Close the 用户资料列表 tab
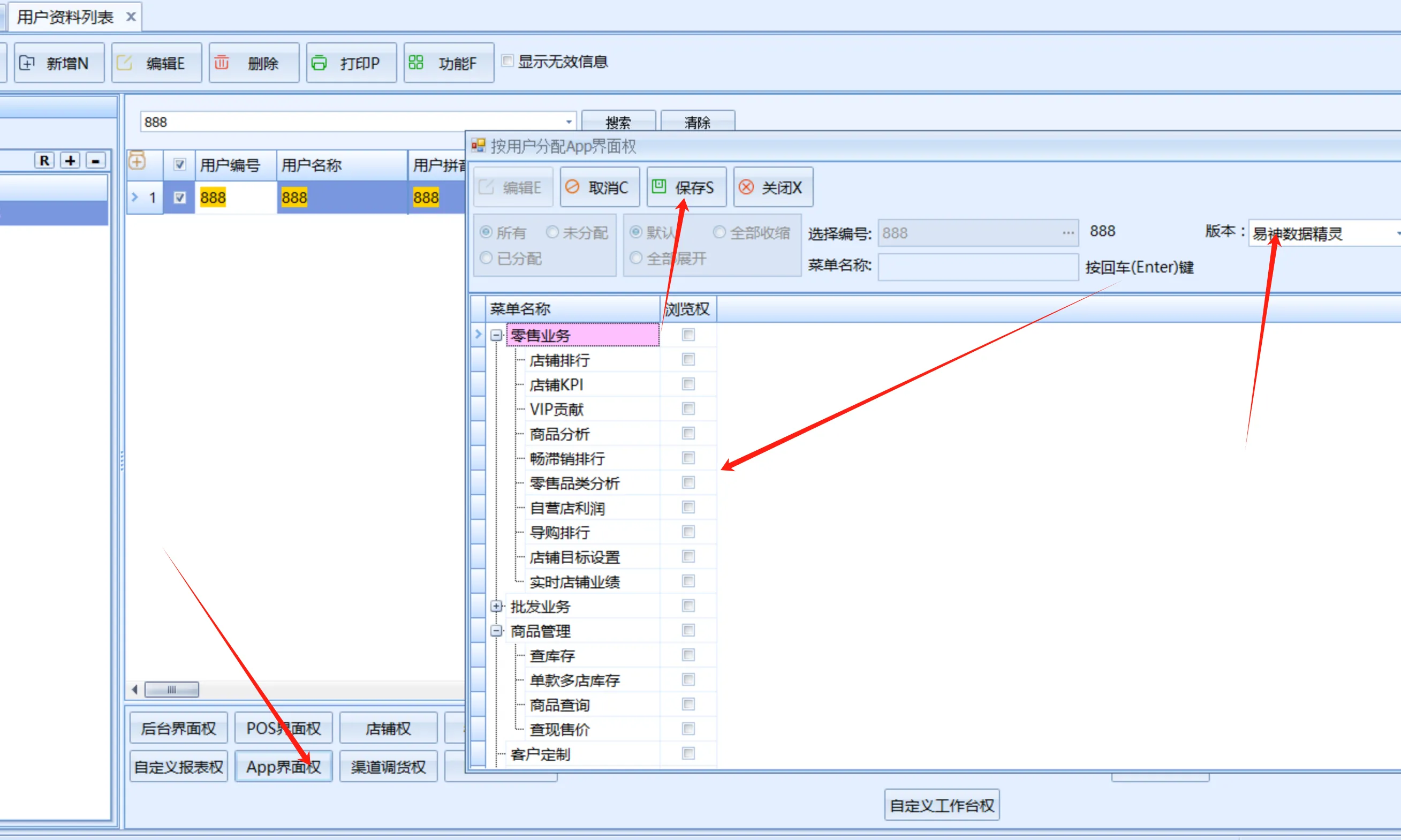The image size is (1401, 840). 131,17
